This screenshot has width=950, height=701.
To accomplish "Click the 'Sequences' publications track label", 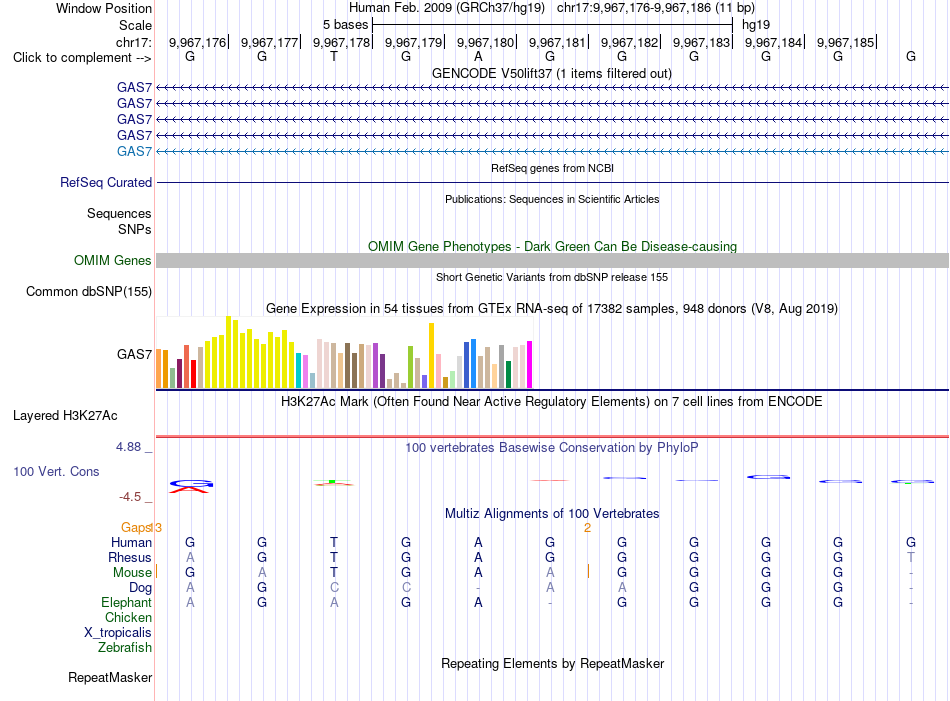I will 119,213.
